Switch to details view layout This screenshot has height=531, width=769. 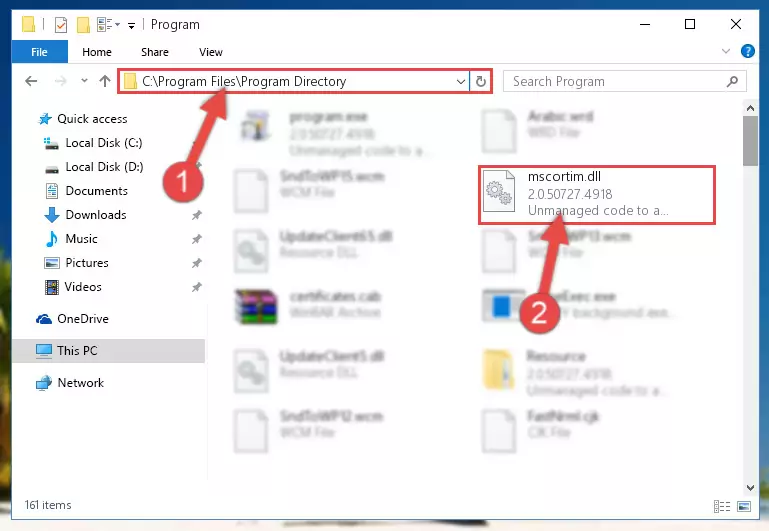(721, 506)
